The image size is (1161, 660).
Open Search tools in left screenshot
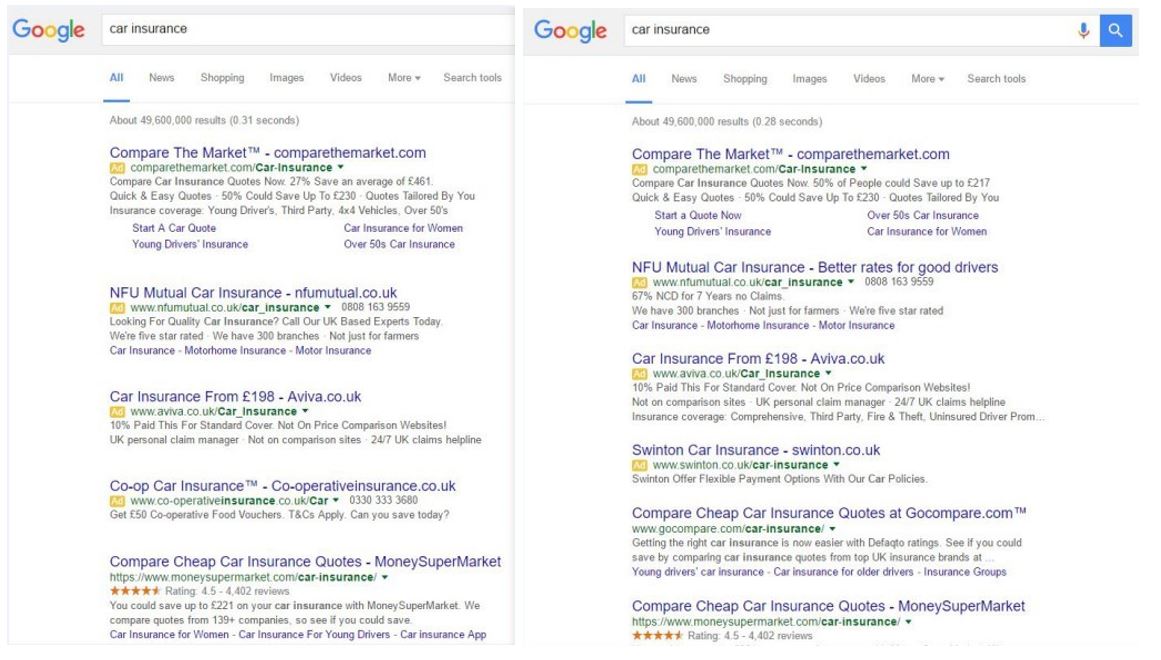472,78
